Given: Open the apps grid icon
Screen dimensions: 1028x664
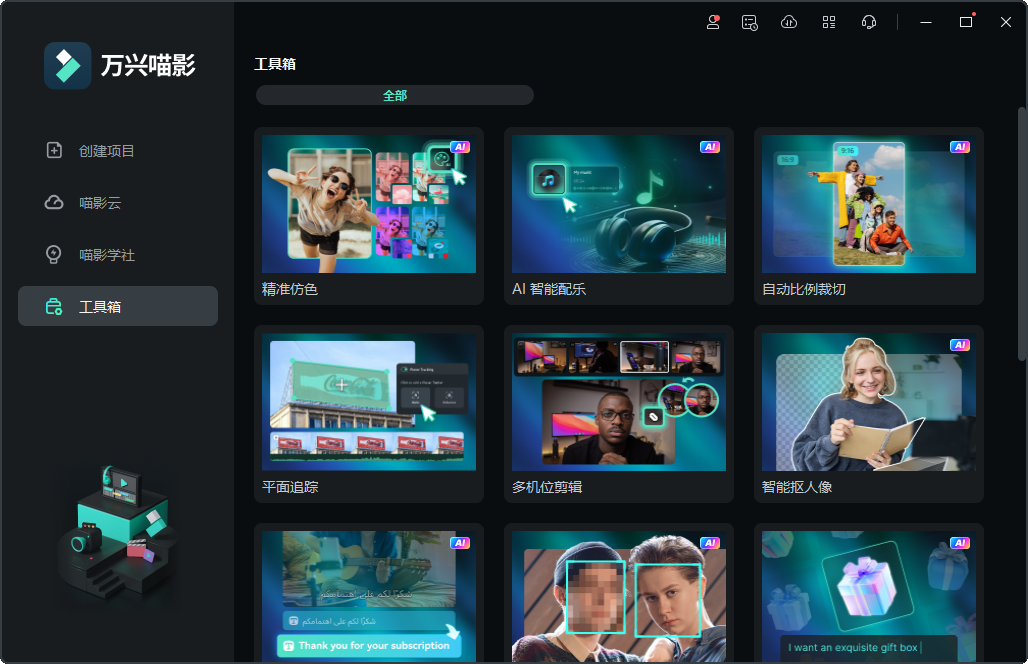Looking at the screenshot, I should click(x=829, y=22).
